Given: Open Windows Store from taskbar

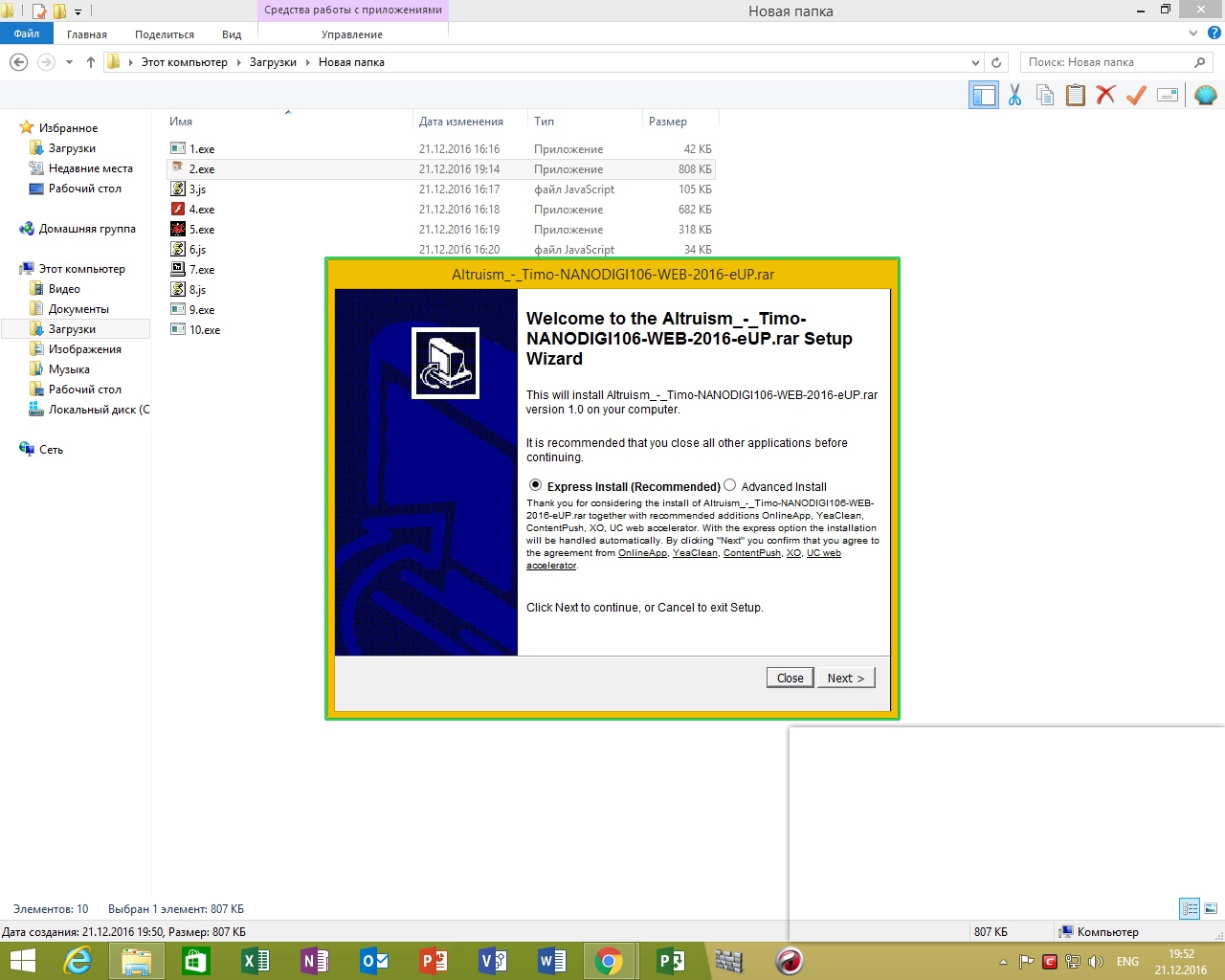Looking at the screenshot, I should (195, 961).
